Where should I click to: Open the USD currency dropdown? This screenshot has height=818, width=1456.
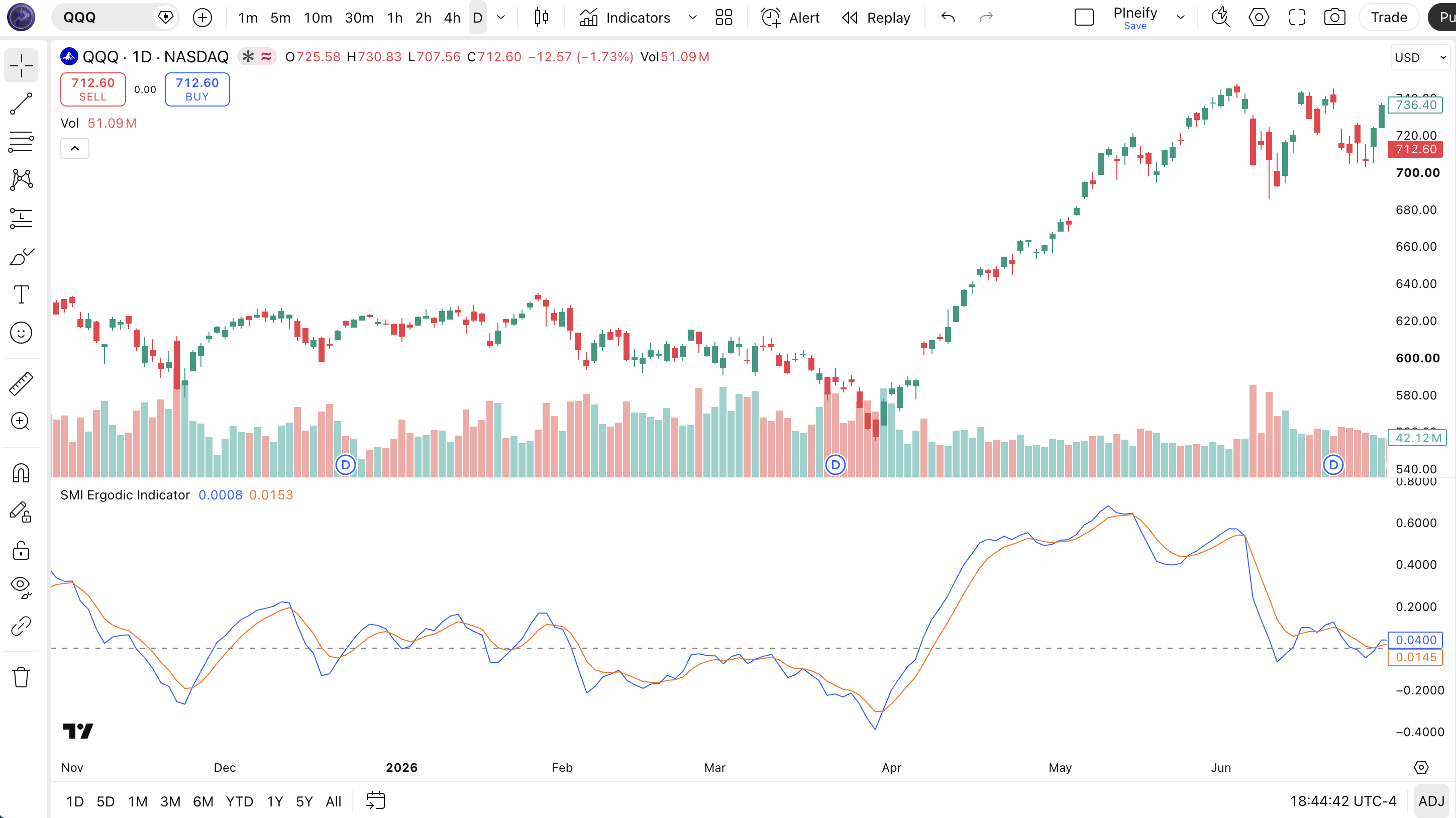point(1420,58)
